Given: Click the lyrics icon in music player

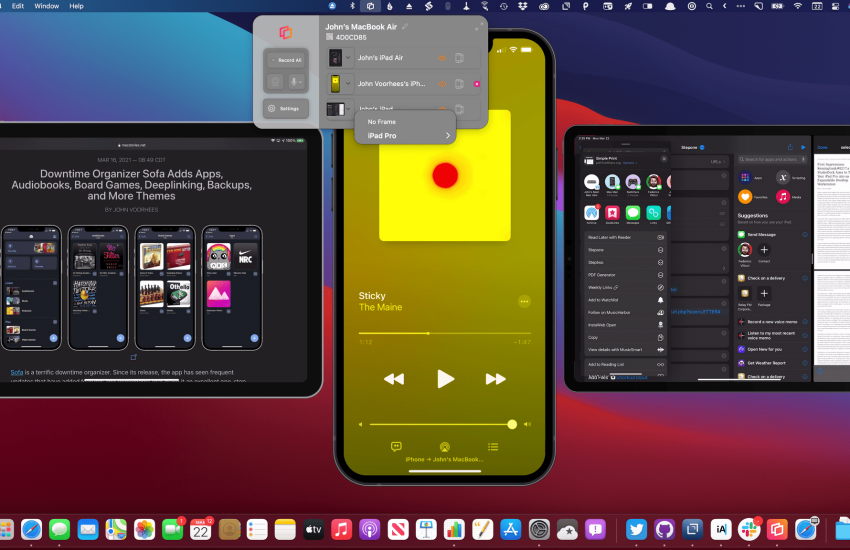Looking at the screenshot, I should tap(396, 447).
